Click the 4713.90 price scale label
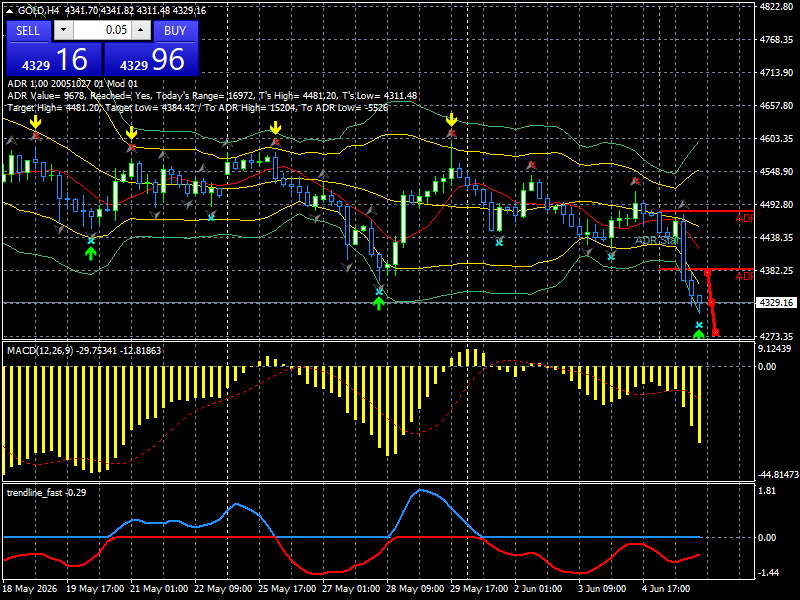 coord(777,72)
